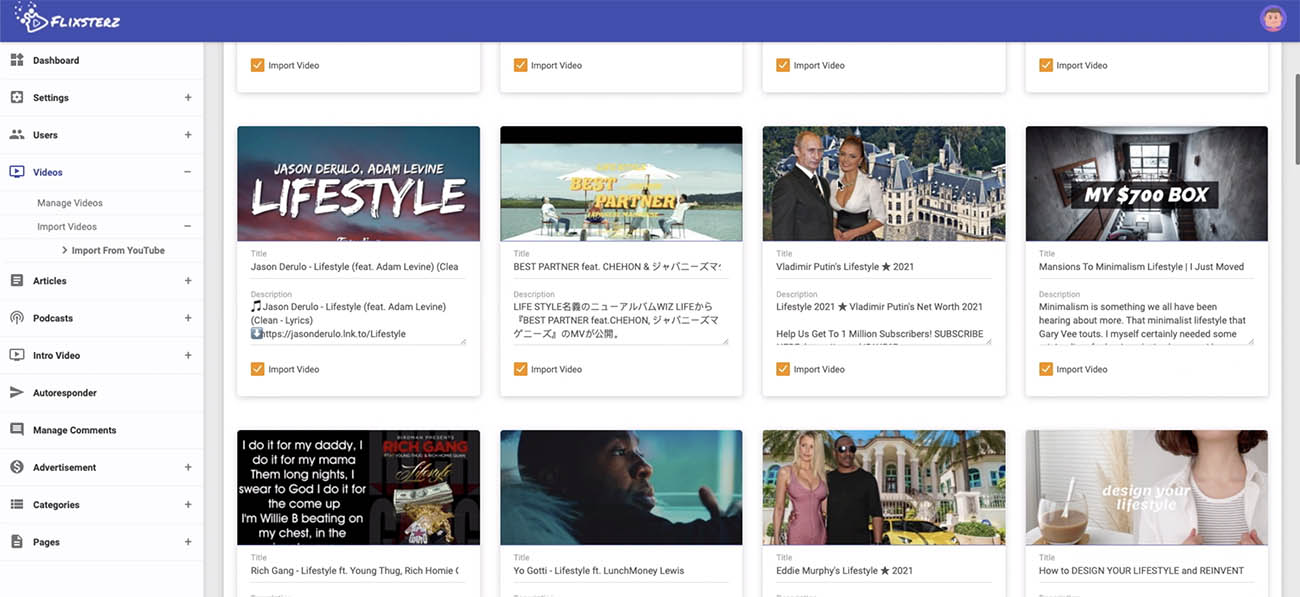Click the Flixsterz logo
The width and height of the screenshot is (1300, 597).
(68, 18)
